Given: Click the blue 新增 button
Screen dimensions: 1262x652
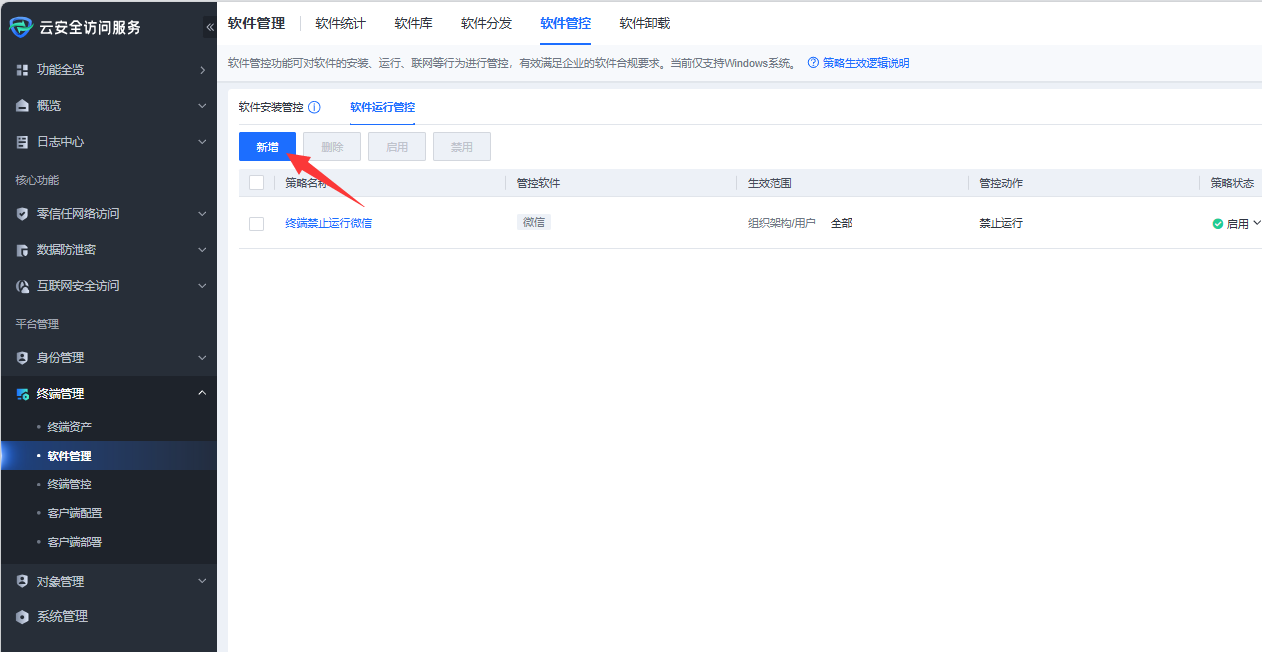Looking at the screenshot, I should point(267,147).
